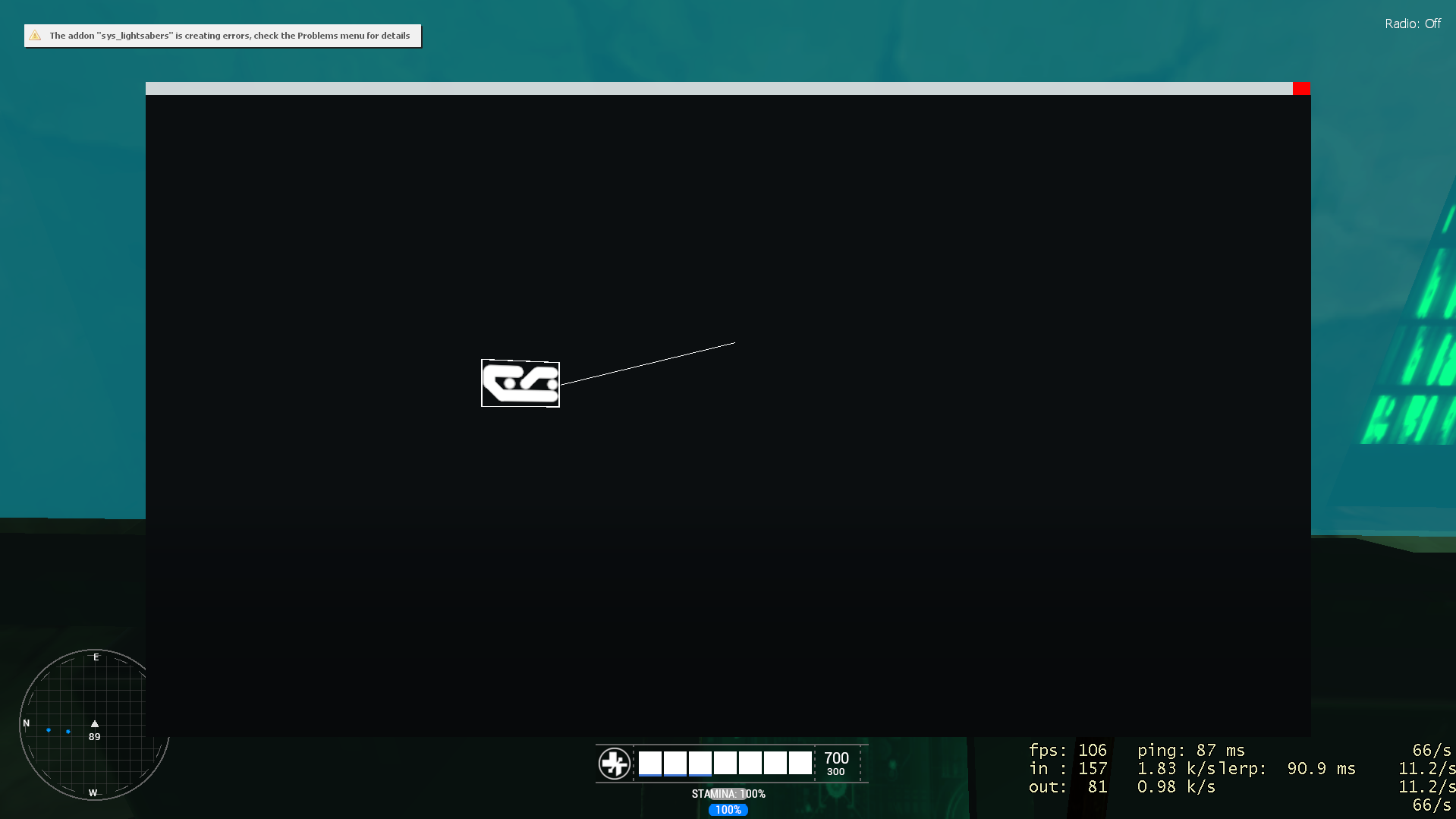Click the yellow warning triangle icon
The height and width of the screenshot is (819, 1456).
[35, 36]
